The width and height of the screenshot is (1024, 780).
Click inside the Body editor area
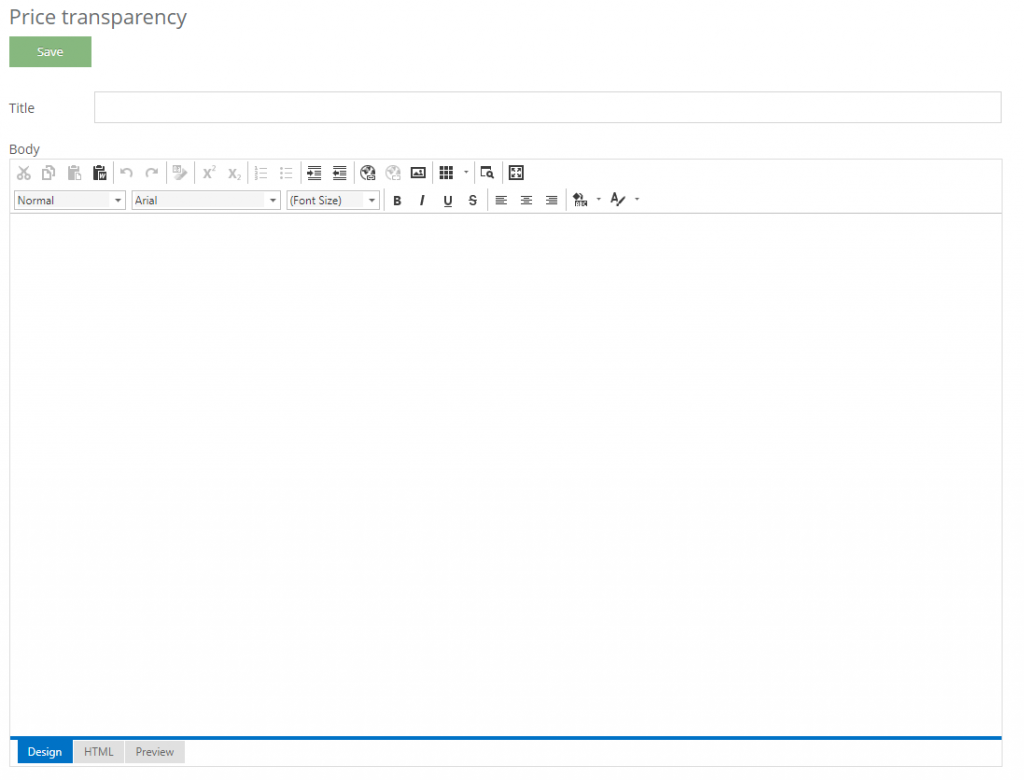(x=505, y=475)
